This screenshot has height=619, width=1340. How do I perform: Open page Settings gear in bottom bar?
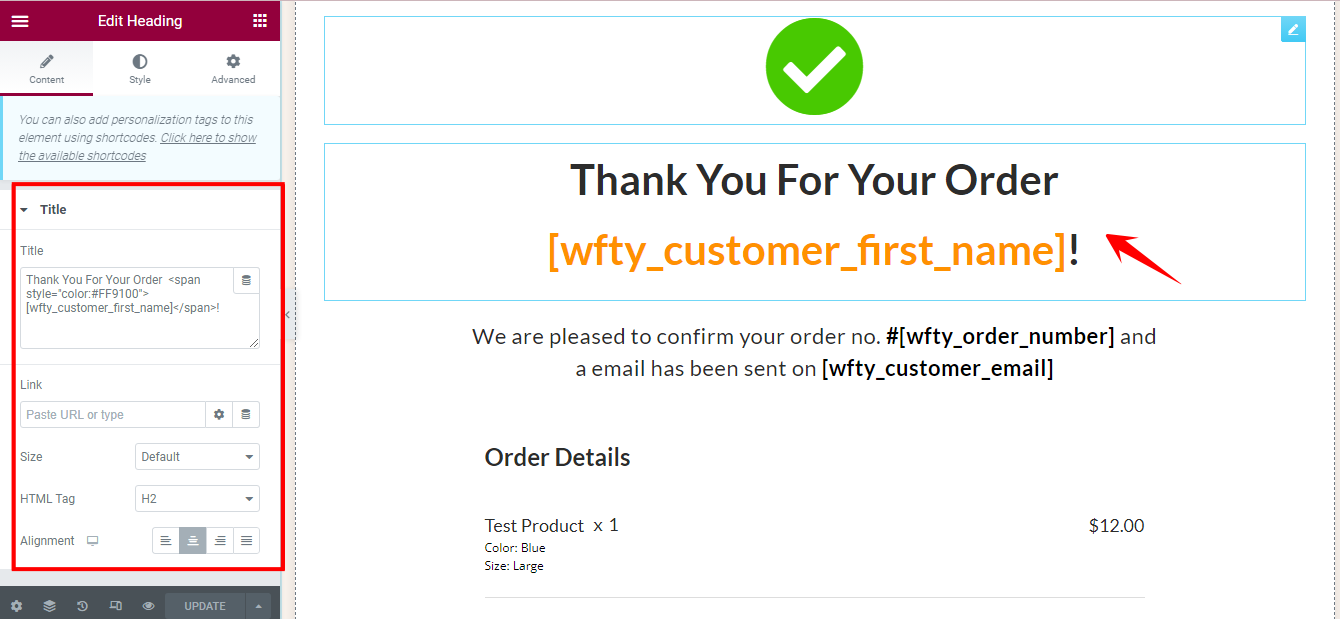16,605
